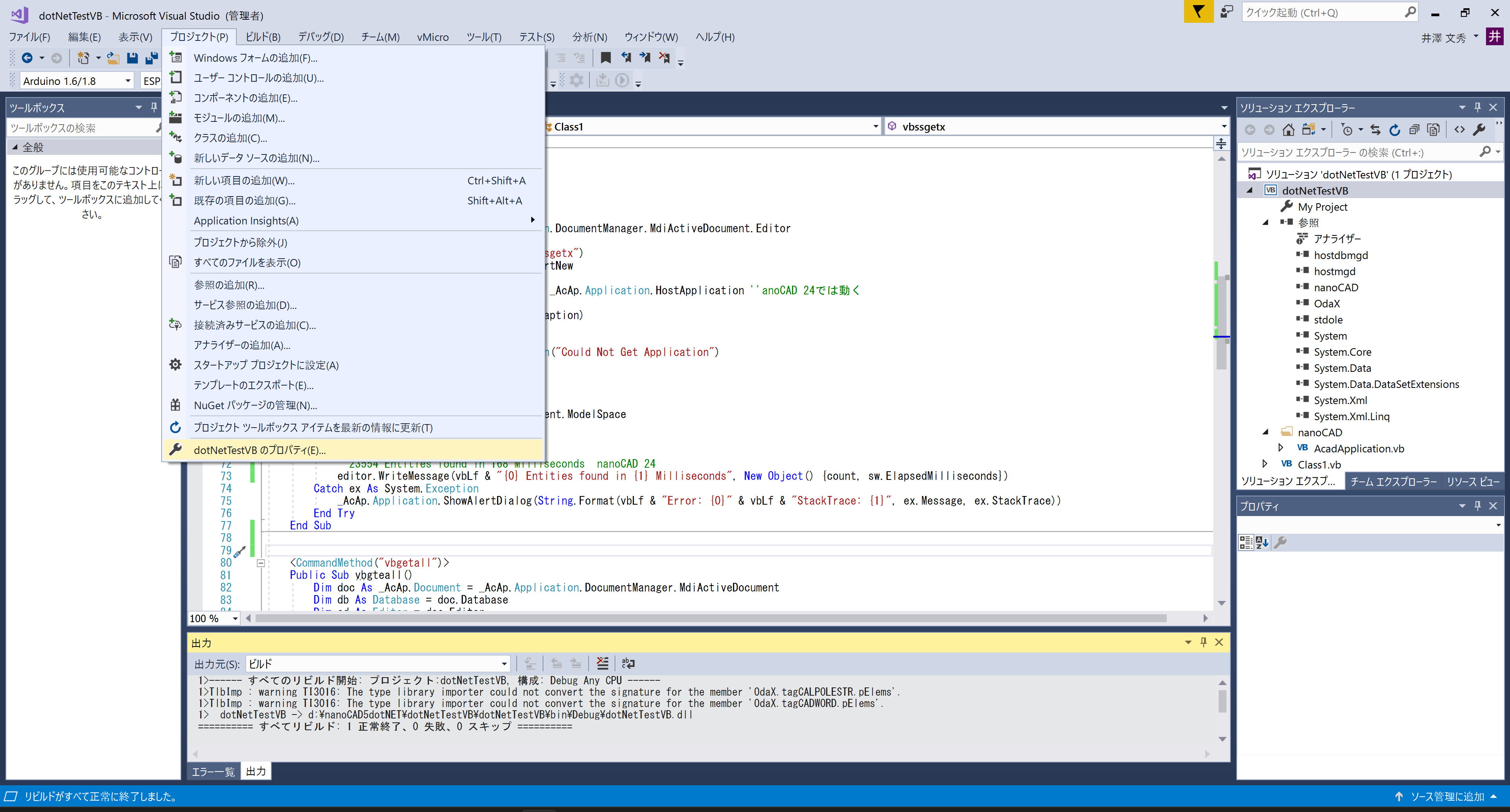Click the Quick Launch search field
This screenshot has height=812, width=1510.
tap(1324, 12)
